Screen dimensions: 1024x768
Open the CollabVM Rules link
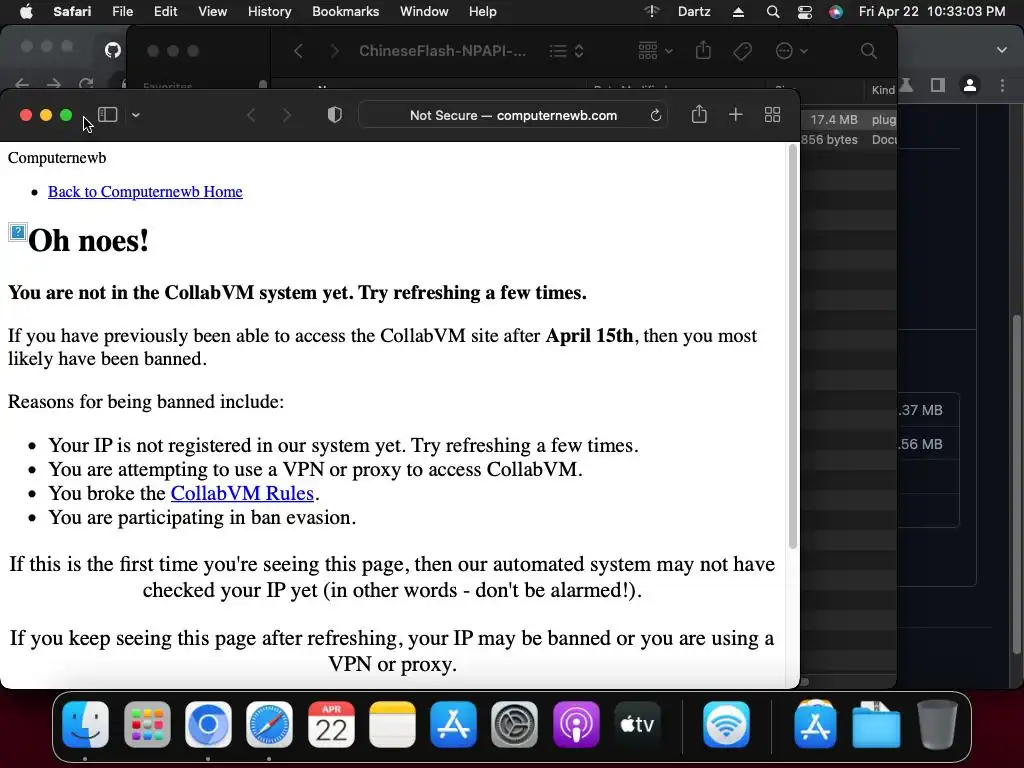click(242, 493)
